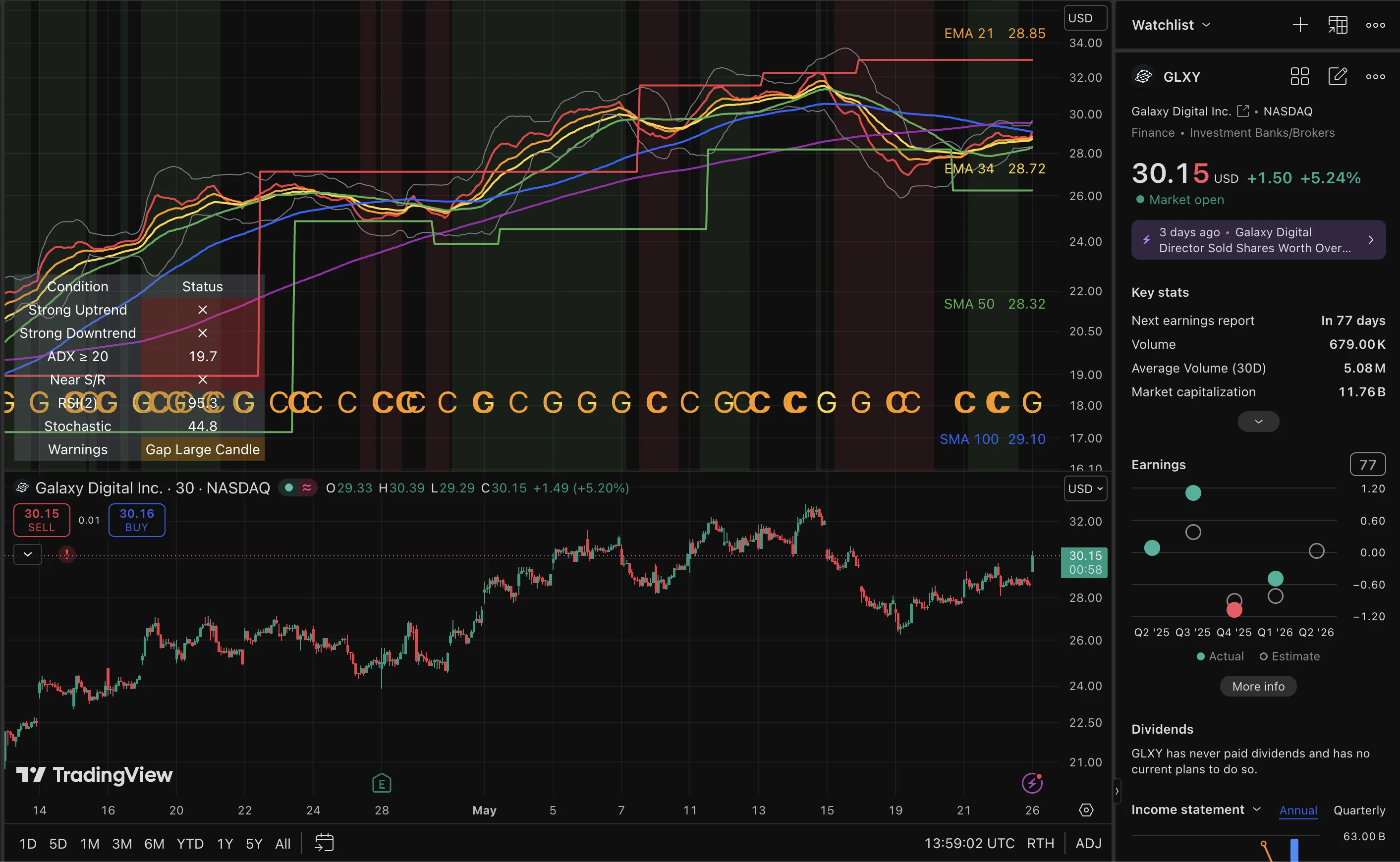Click the Gap Large Candle warning cell
Viewport: 1400px width, 862px height.
click(x=203, y=449)
